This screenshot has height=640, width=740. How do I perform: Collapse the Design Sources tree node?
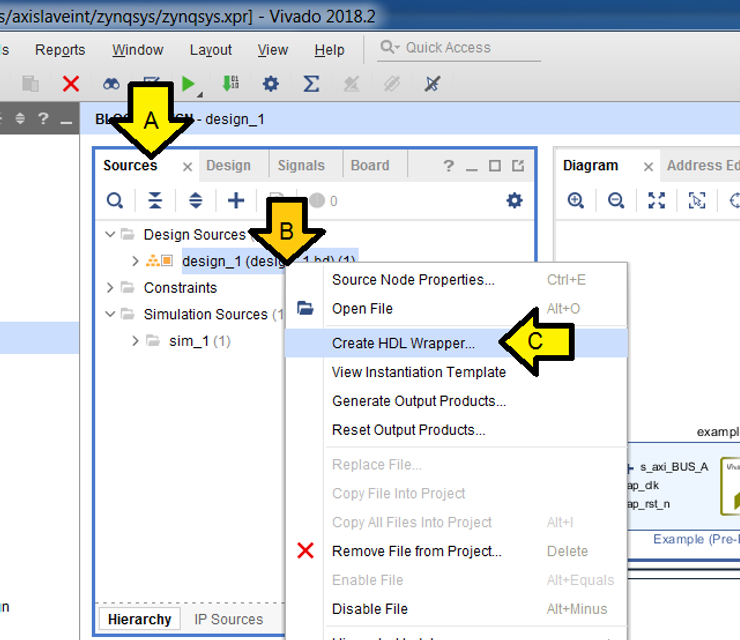110,234
